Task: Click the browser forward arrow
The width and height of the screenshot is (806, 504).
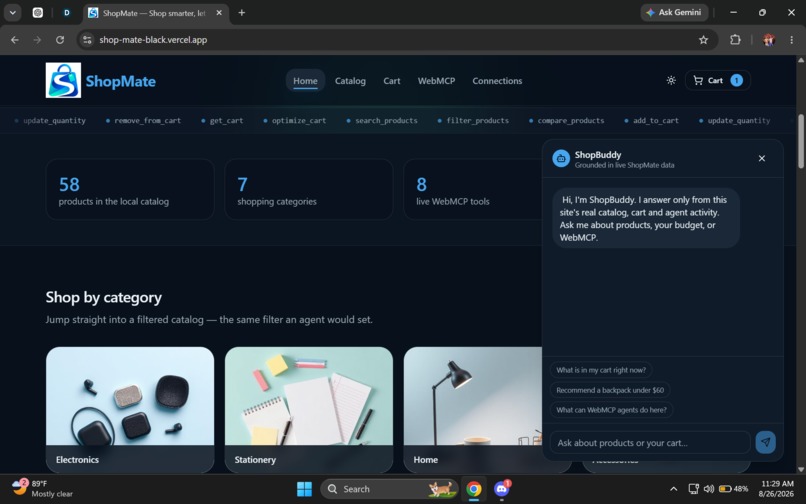Action: 37,40
